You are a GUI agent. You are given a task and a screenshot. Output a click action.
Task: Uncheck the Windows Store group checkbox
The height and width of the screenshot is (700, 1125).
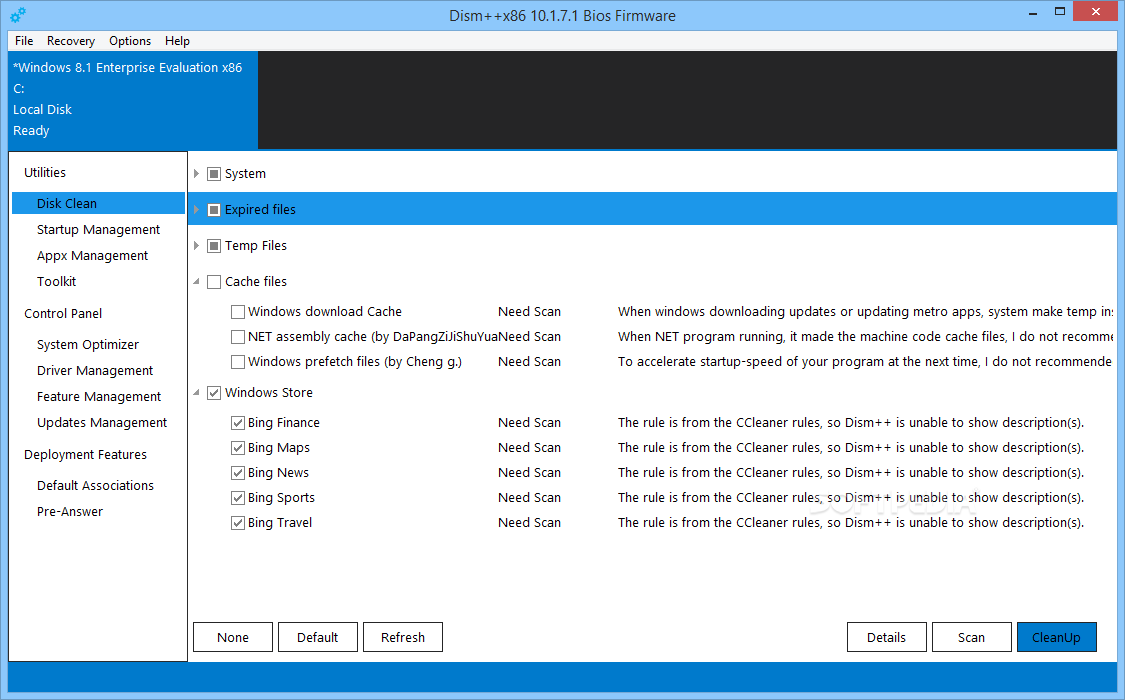tap(214, 392)
